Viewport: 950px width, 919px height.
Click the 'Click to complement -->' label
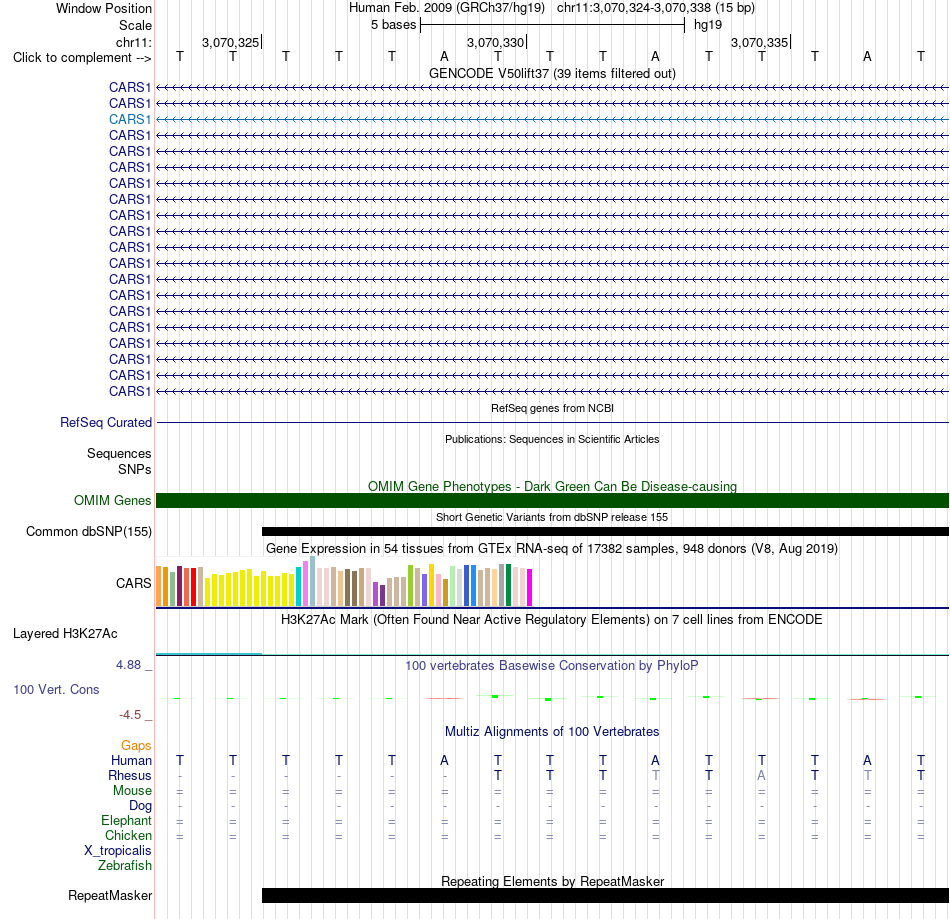tap(82, 58)
